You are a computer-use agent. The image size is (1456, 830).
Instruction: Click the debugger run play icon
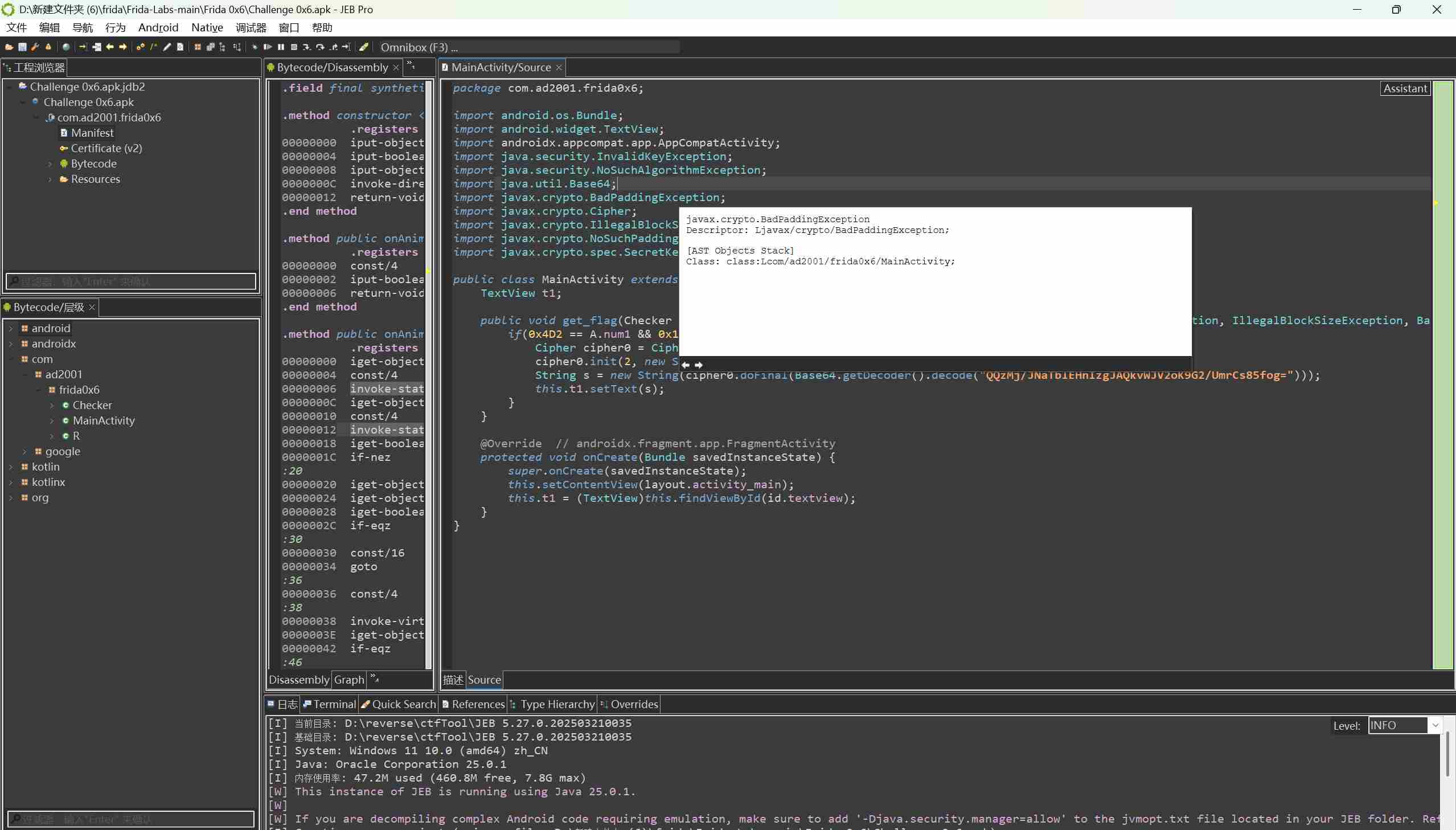(268, 47)
